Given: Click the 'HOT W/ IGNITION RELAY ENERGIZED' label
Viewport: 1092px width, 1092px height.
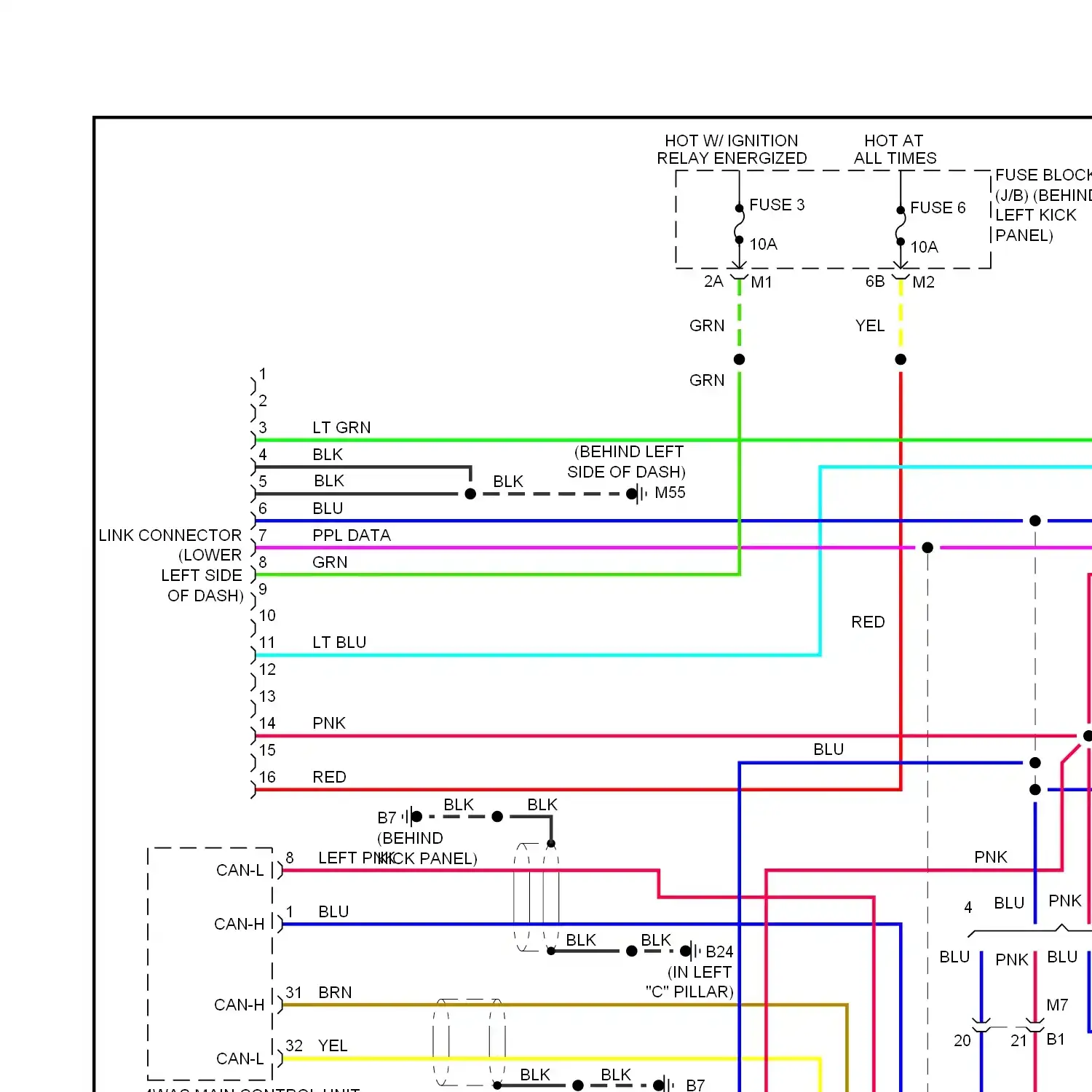Looking at the screenshot, I should click(732, 149).
